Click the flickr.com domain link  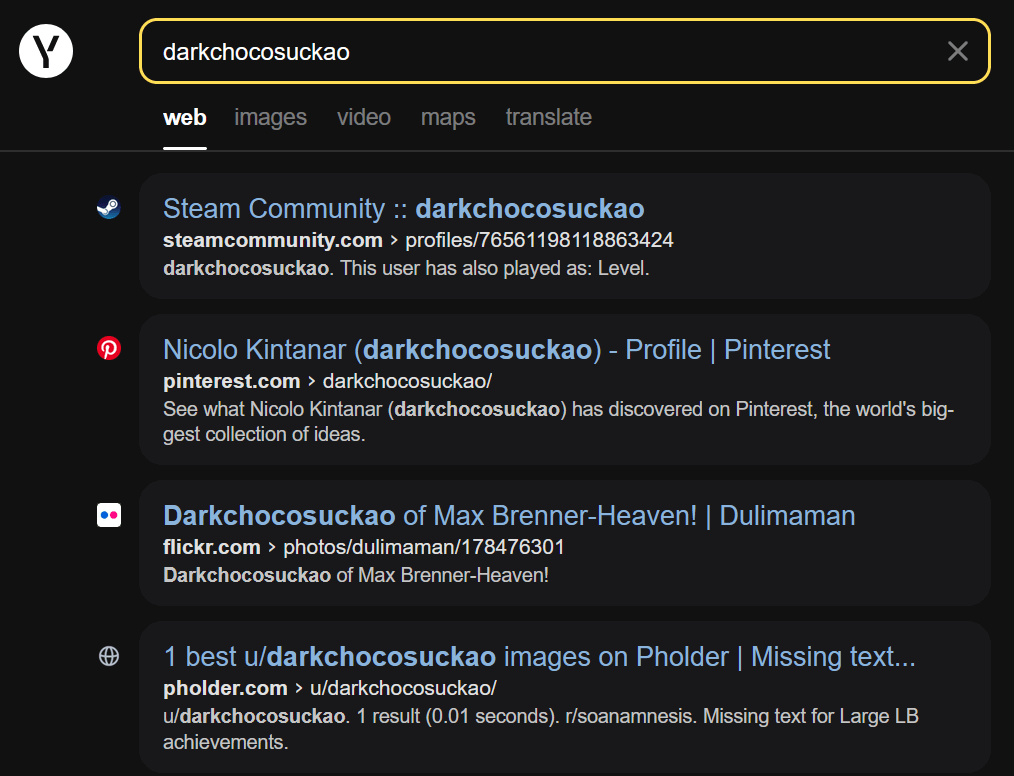(x=211, y=547)
